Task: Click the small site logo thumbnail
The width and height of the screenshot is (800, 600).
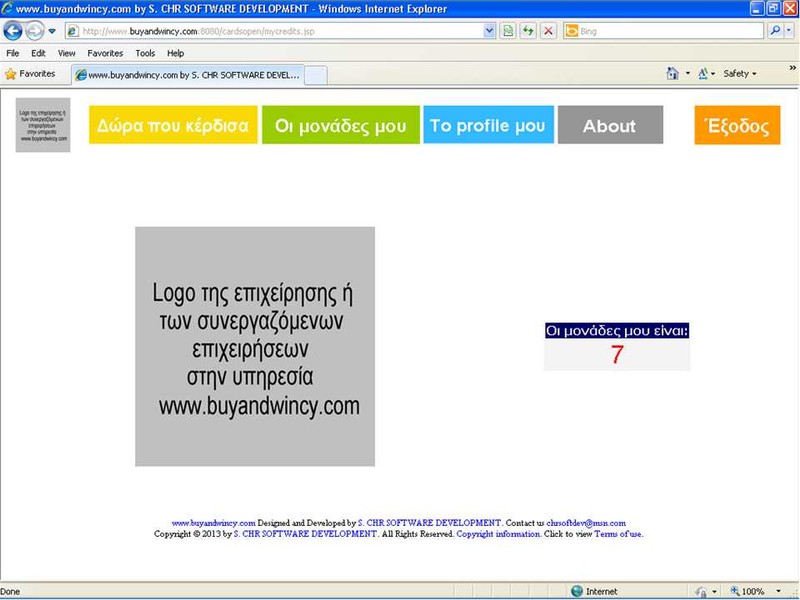Action: 43,125
